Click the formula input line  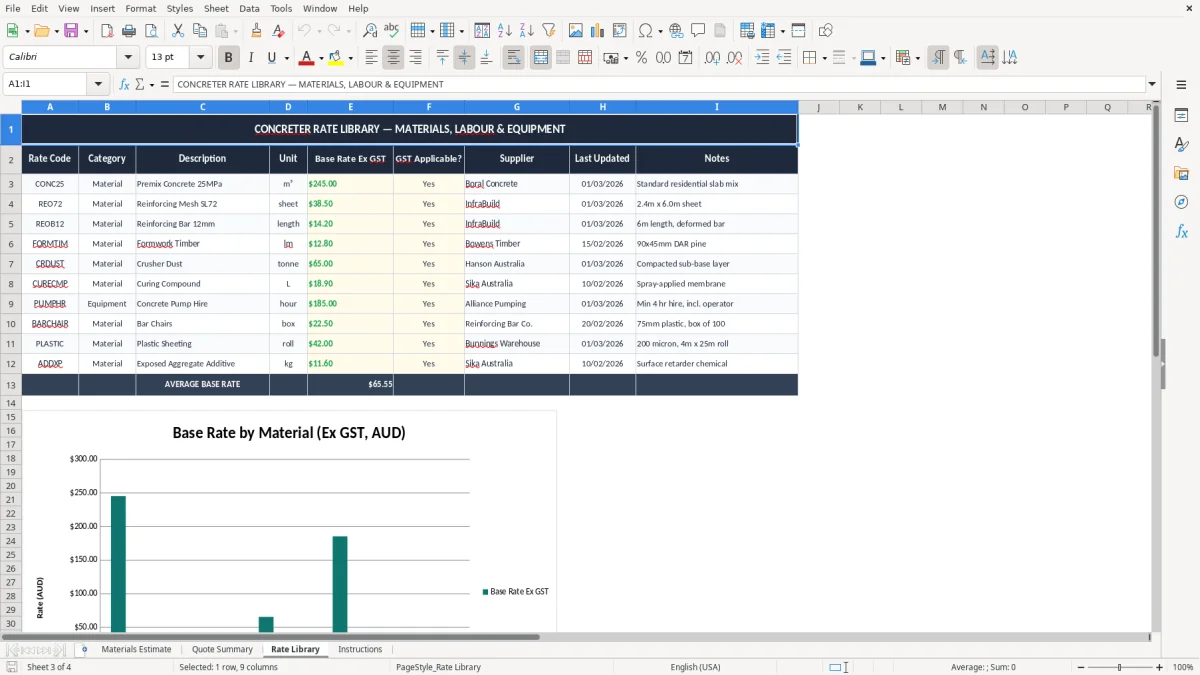click(x=658, y=84)
